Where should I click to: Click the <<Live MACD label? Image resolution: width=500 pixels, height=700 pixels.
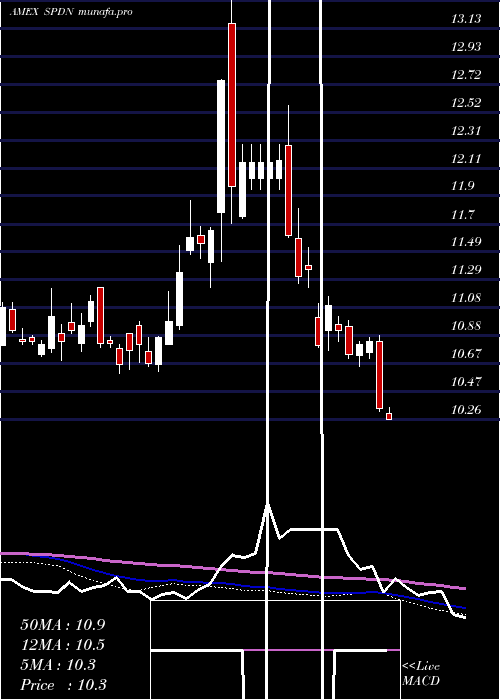(x=421, y=674)
